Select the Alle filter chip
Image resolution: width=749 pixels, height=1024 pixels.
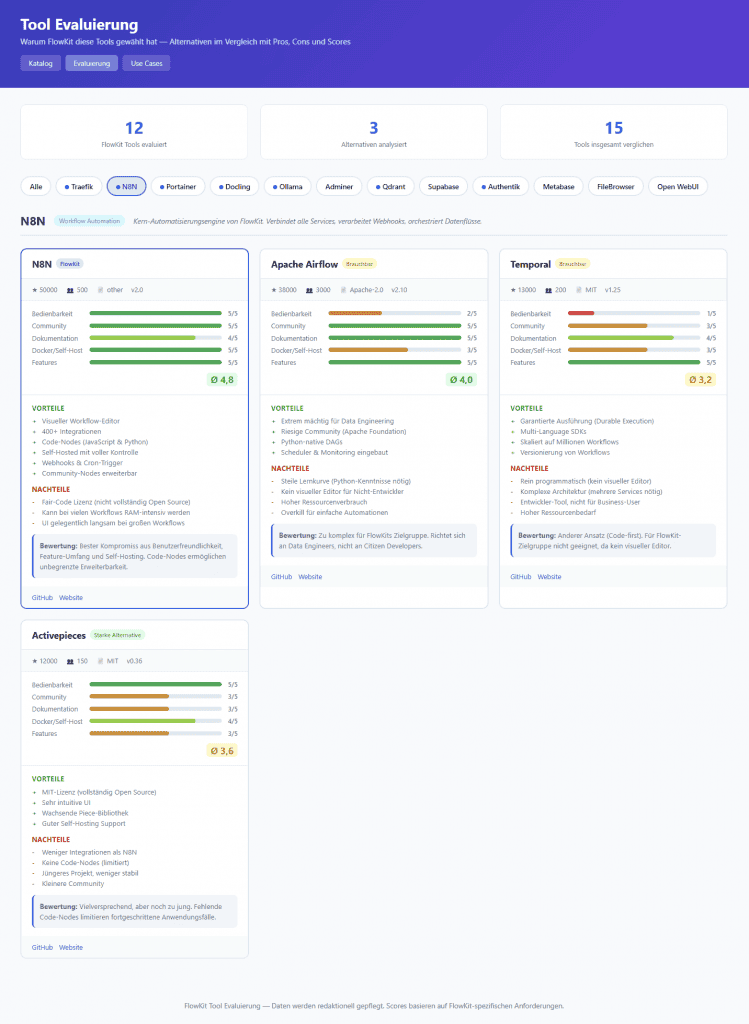[x=36, y=186]
